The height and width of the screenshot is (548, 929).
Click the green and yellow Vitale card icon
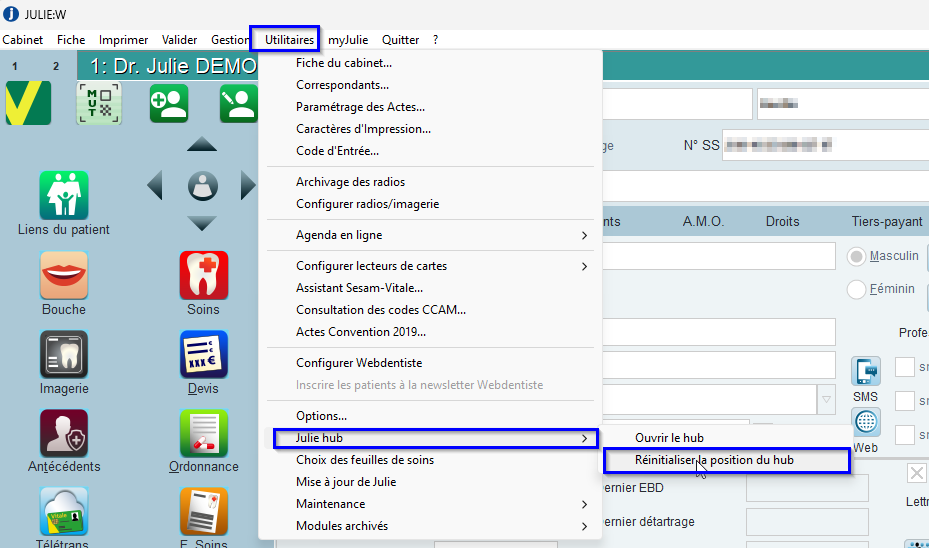(x=28, y=103)
